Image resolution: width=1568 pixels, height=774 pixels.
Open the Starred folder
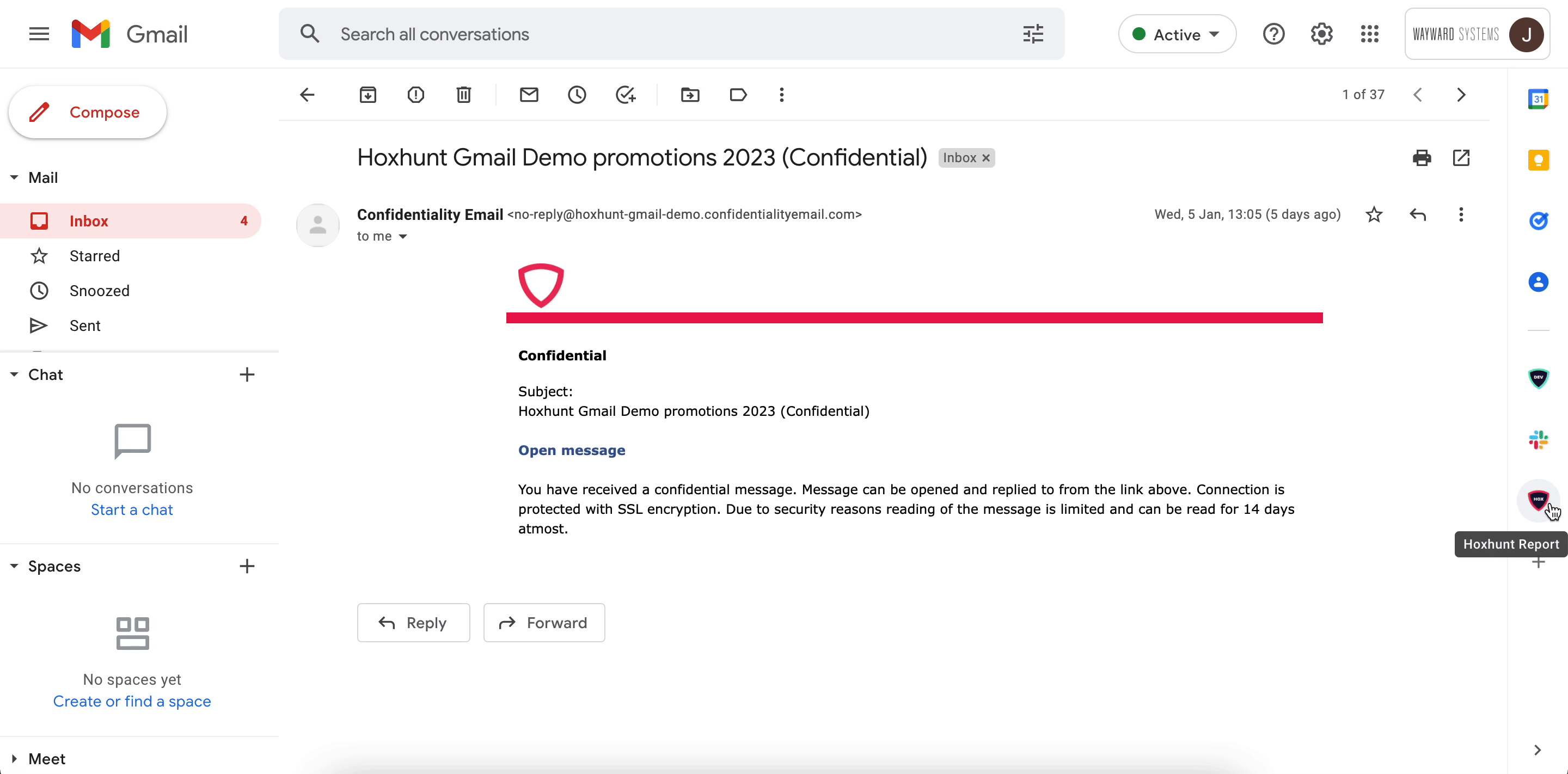point(131,256)
